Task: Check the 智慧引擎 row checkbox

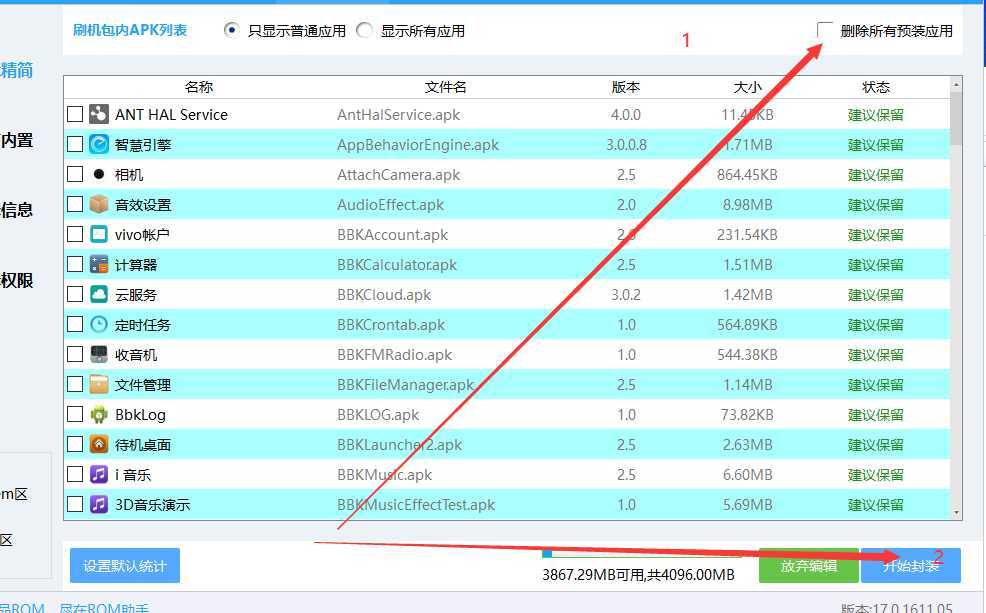Action: [x=75, y=144]
